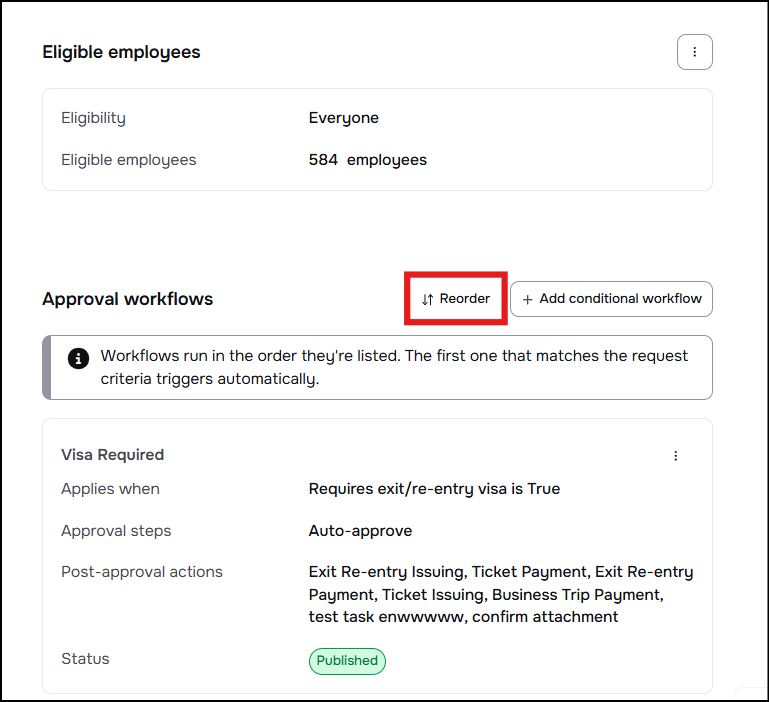Click the Reorder button label
The height and width of the screenshot is (702, 769).
coord(464,298)
